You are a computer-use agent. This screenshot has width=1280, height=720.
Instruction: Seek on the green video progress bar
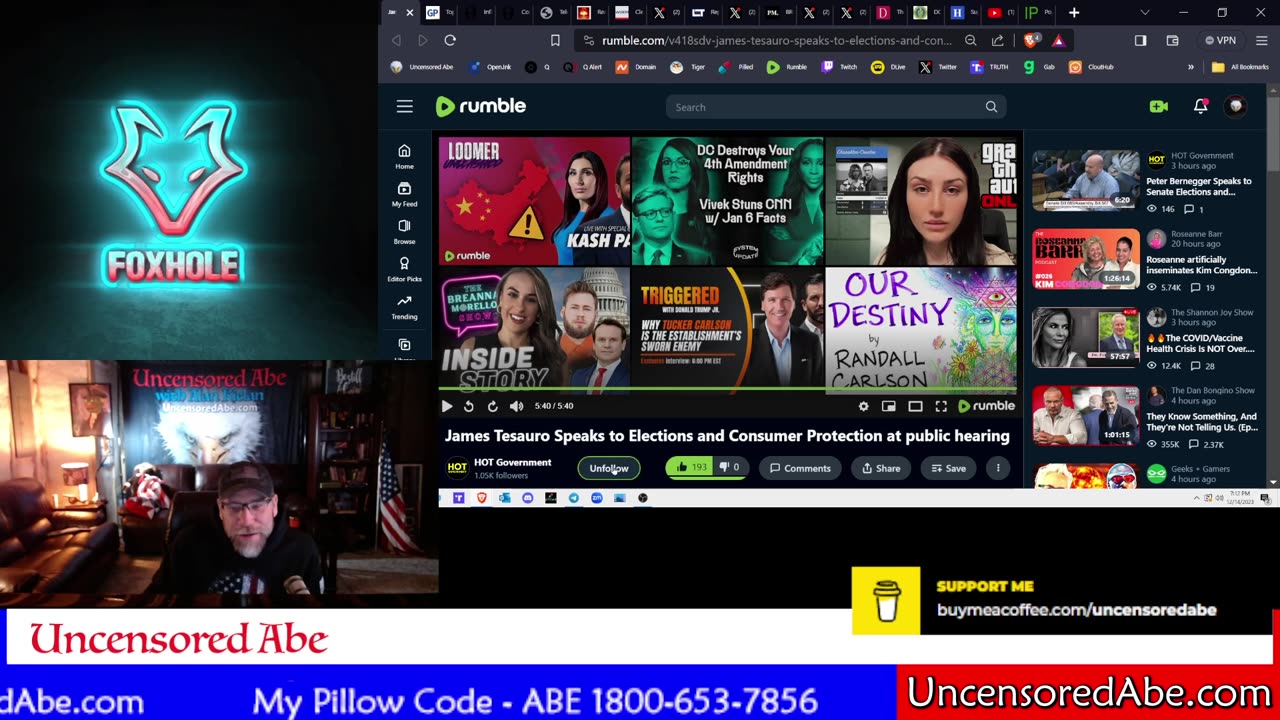tap(728, 389)
